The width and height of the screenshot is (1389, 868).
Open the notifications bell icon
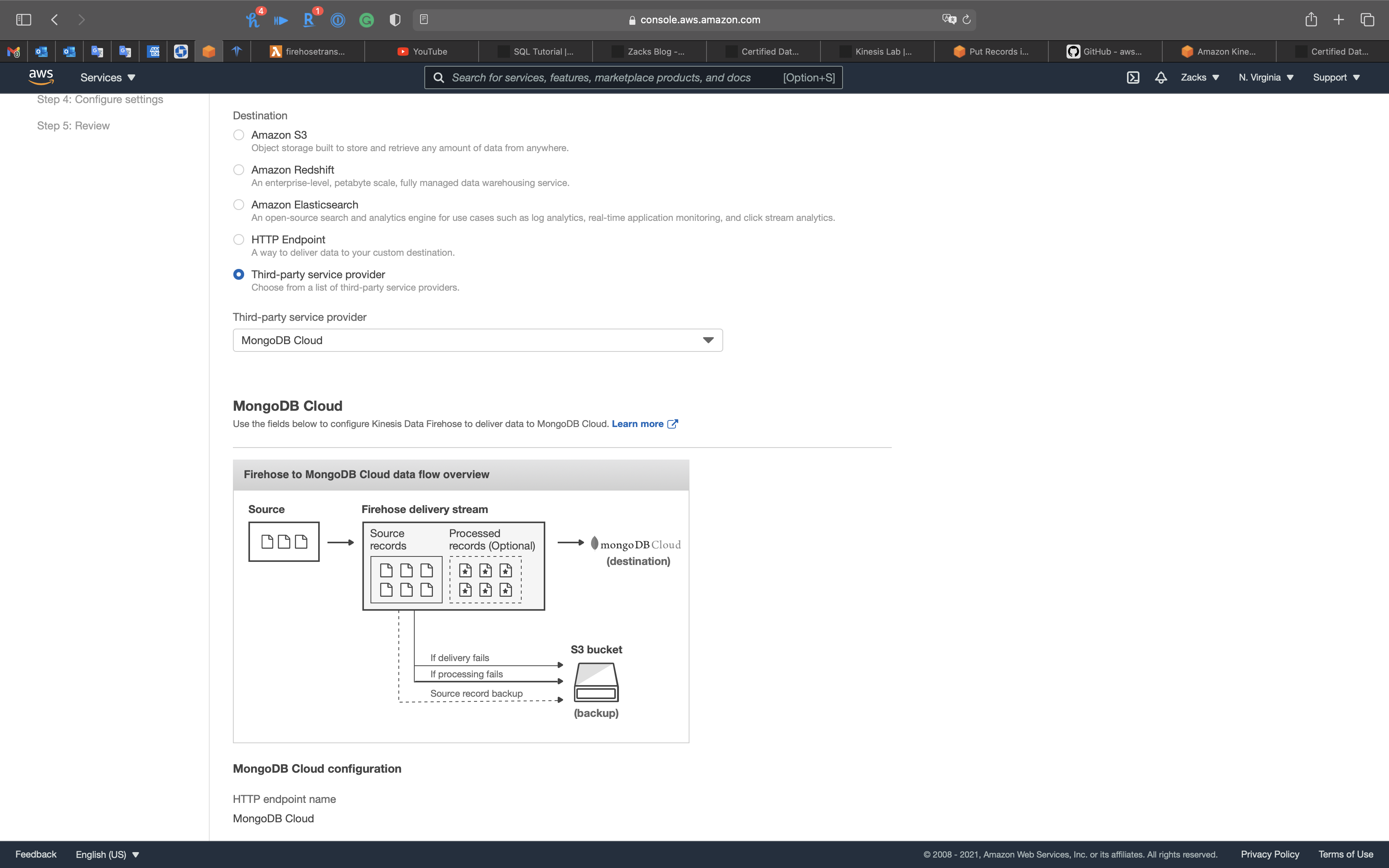pyautogui.click(x=1161, y=77)
